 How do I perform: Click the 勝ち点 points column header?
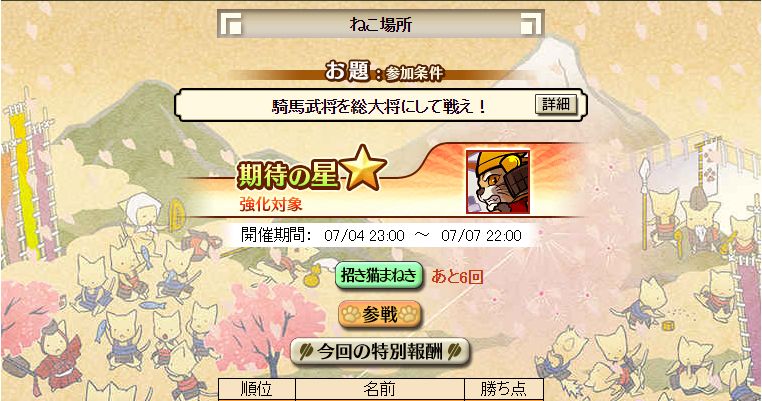pos(503,389)
